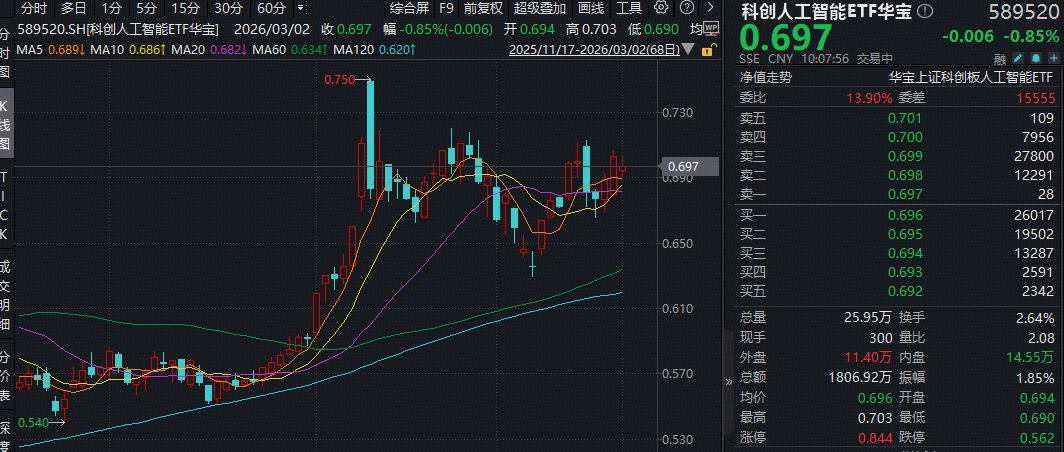This screenshot has height=452, width=1064.
Task: Click the WP monitor icon
Action: (710, 29)
